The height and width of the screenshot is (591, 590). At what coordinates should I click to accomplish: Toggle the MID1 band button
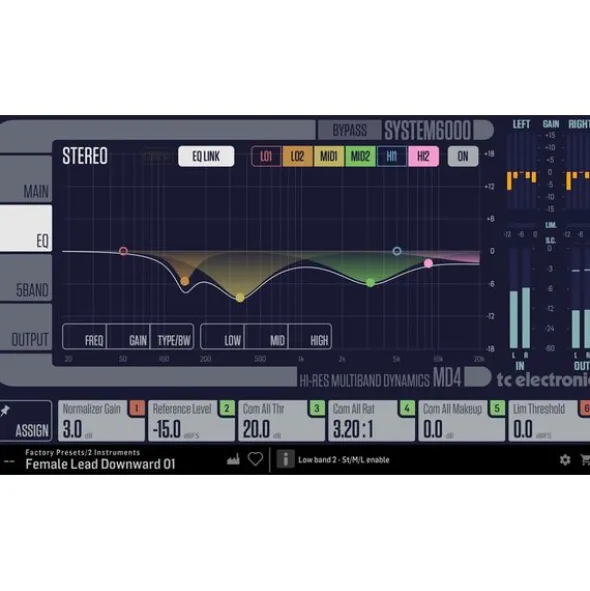pyautogui.click(x=329, y=156)
